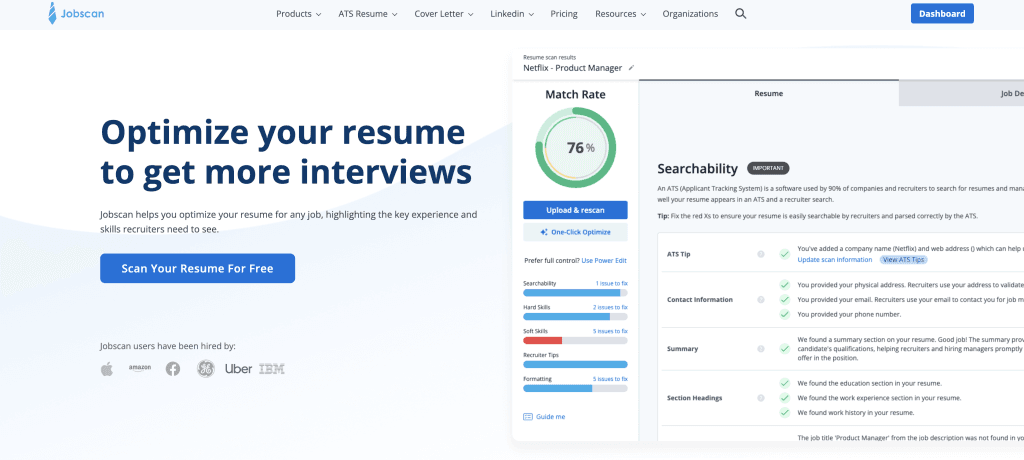Click the help icon next to ATS Tip
1024x460 pixels.
tap(761, 254)
